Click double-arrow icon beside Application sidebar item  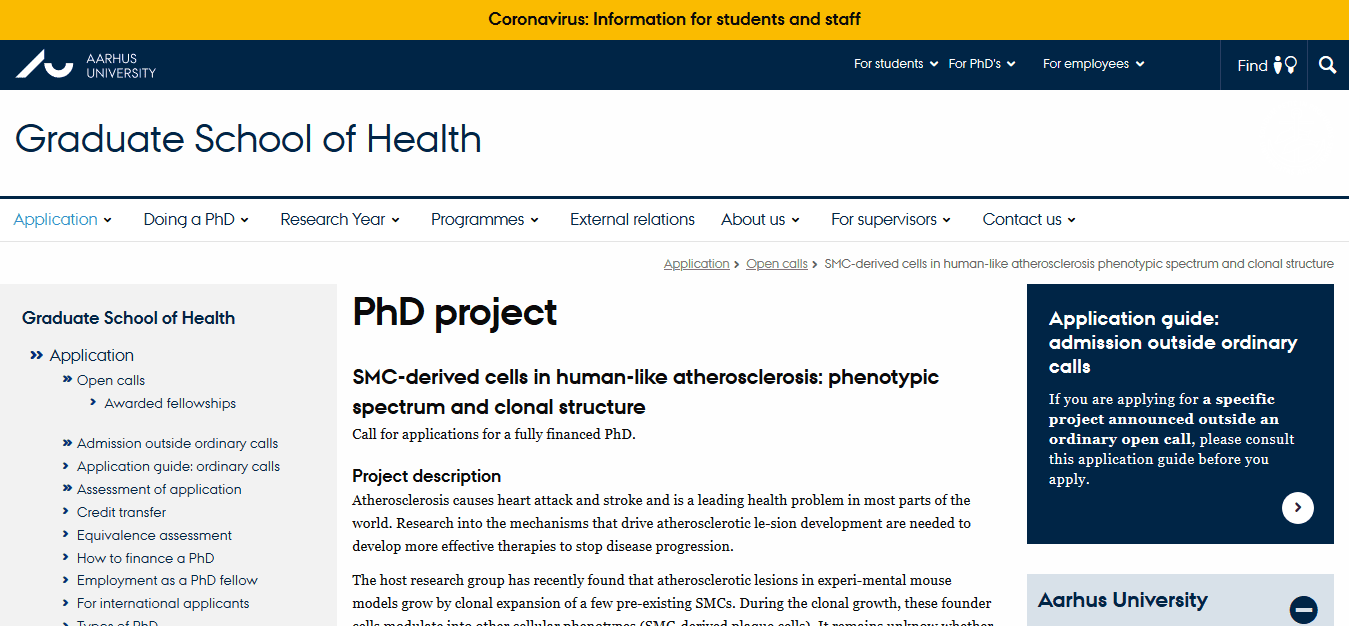point(37,355)
